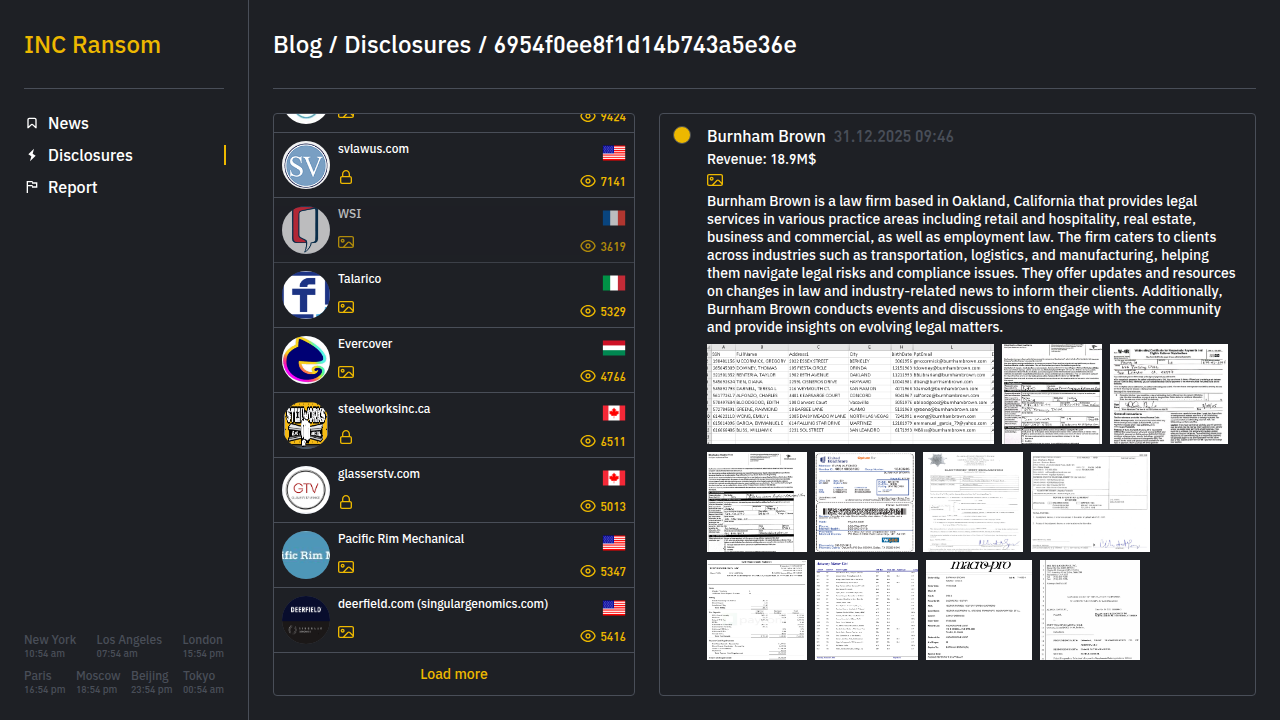
Task: Click the image icon below Burnham Brown revenue
Action: pos(715,180)
